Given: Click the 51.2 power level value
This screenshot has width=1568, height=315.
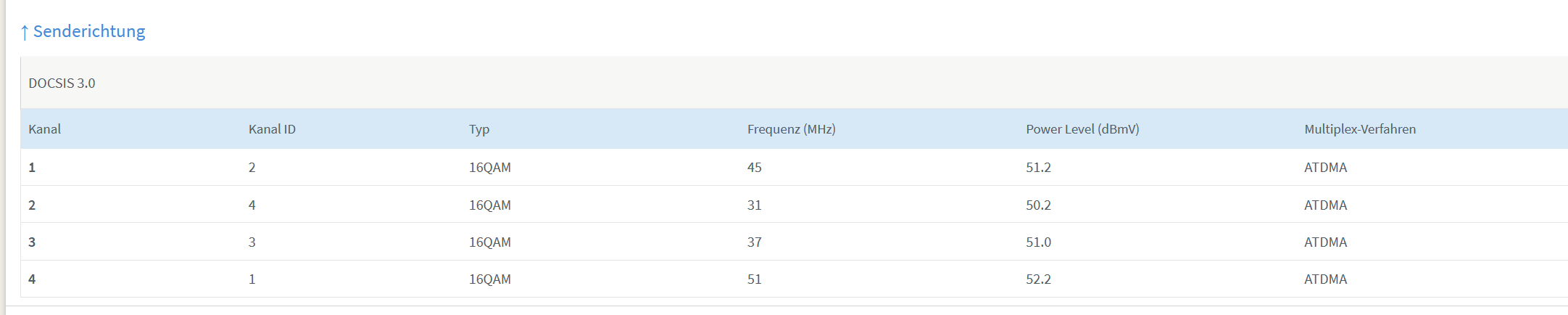Looking at the screenshot, I should pos(1038,168).
